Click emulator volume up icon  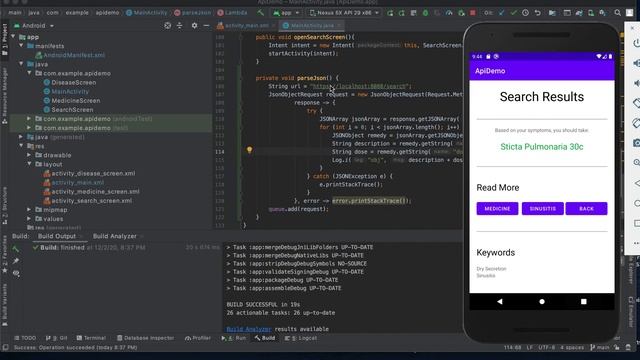(636, 63)
